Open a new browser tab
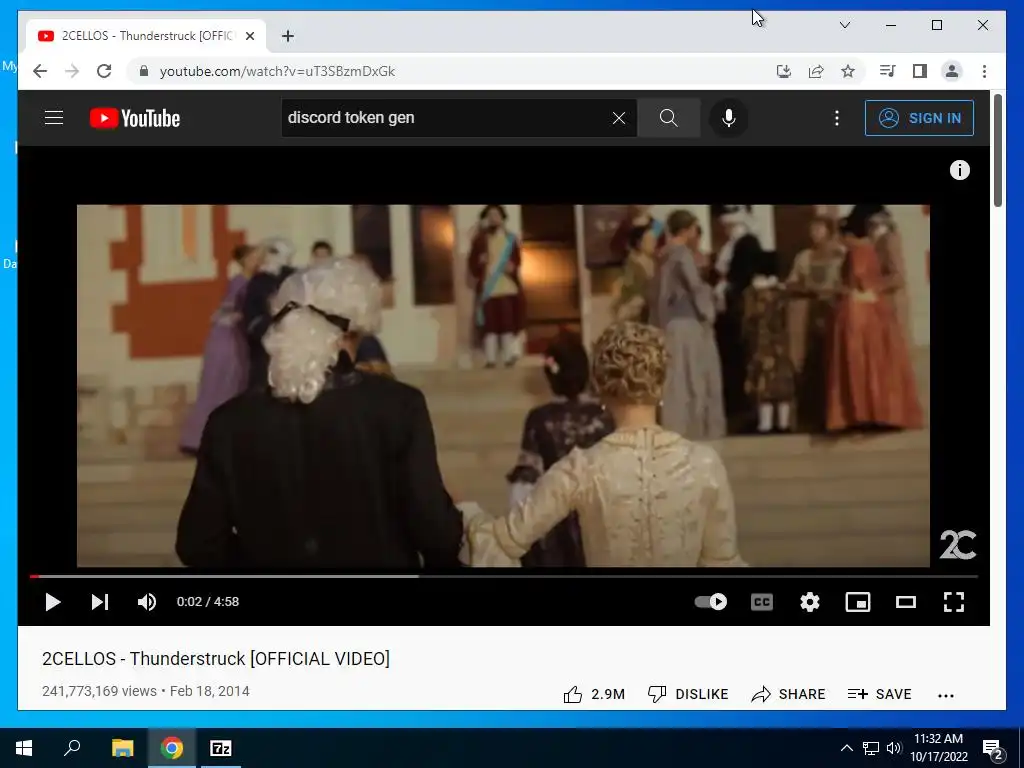The width and height of the screenshot is (1024, 768). 288,36
